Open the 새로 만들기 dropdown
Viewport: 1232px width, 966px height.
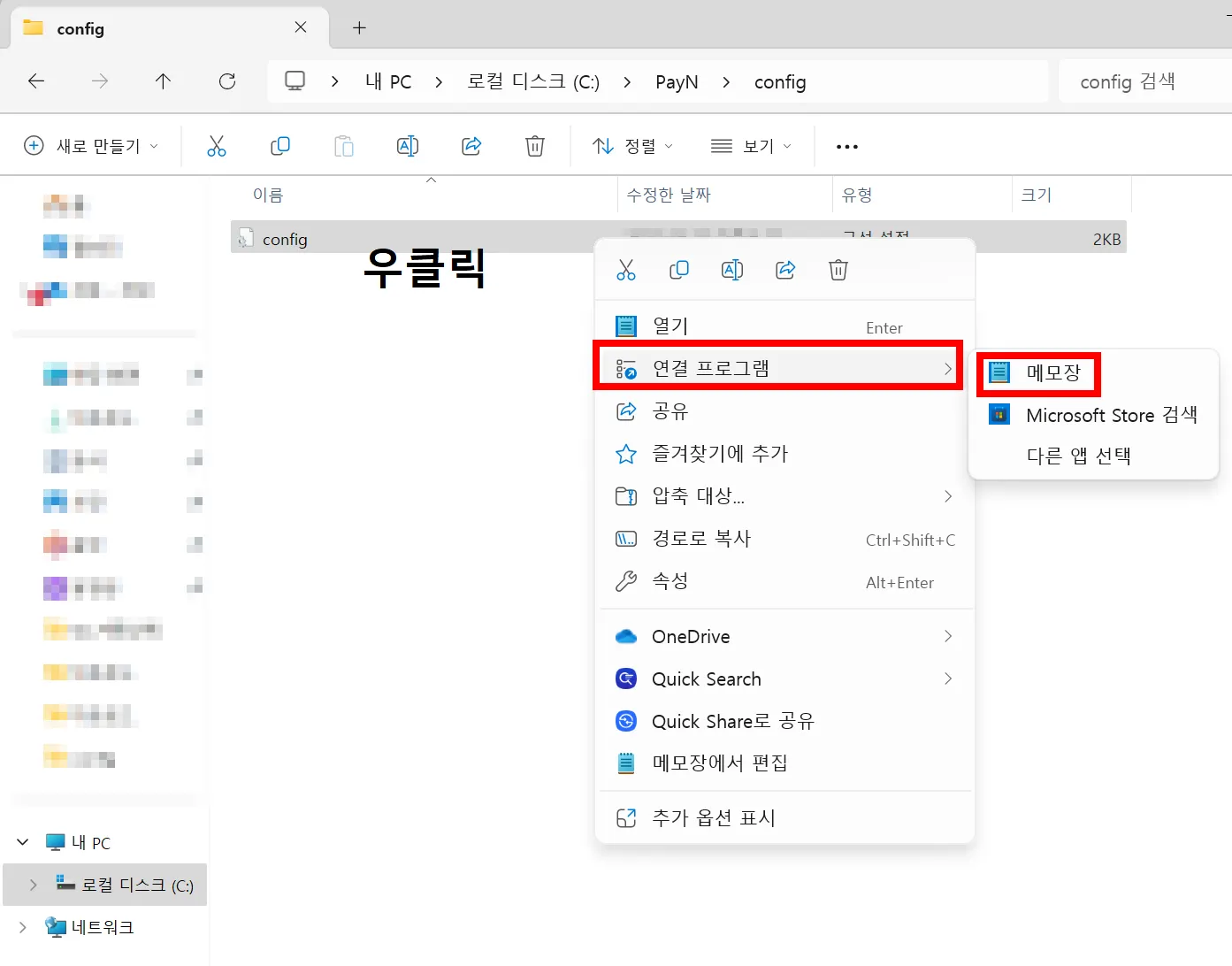pyautogui.click(x=91, y=146)
